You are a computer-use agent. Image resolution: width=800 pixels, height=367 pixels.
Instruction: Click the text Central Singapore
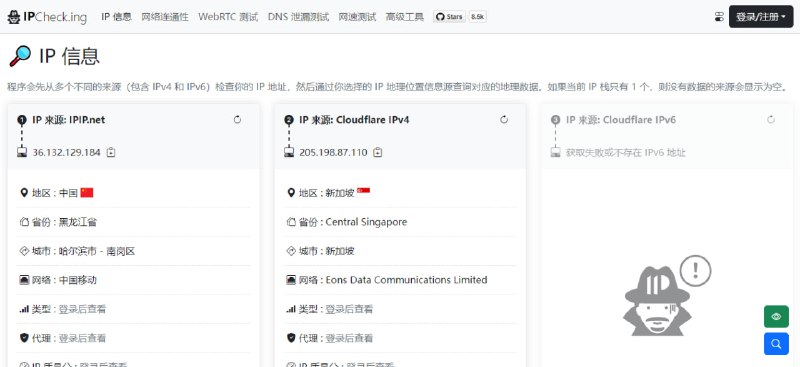[366, 222]
